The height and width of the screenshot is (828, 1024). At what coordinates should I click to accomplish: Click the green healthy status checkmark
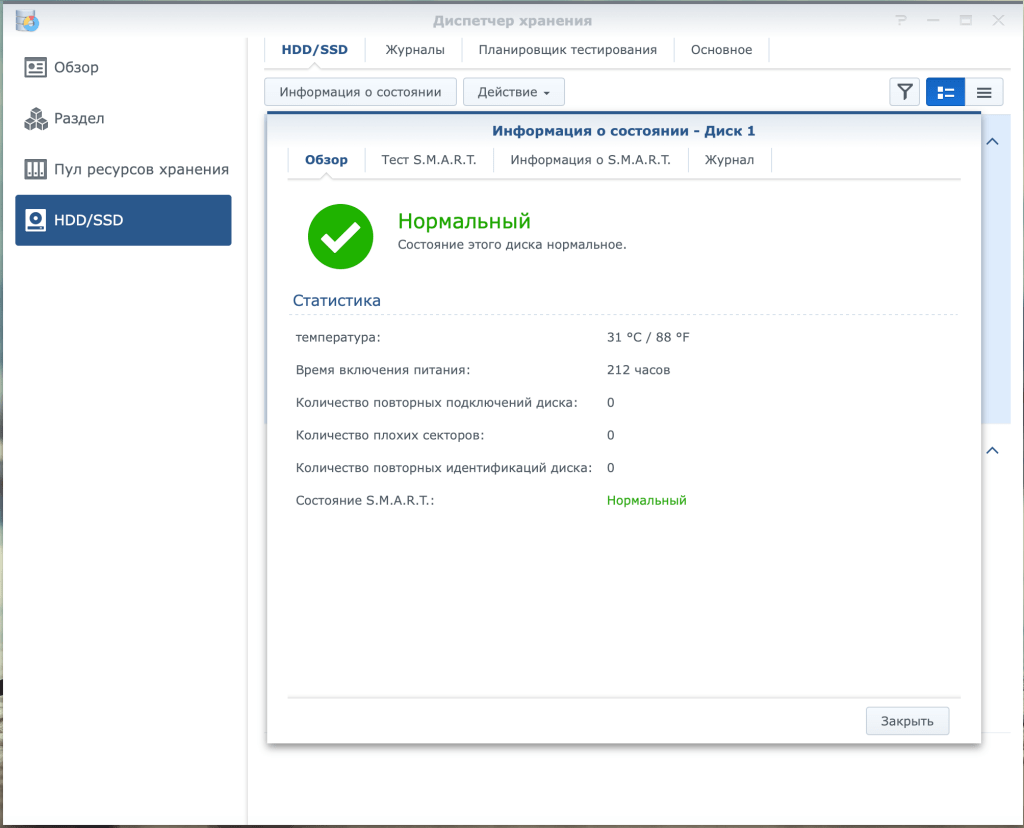pos(340,236)
